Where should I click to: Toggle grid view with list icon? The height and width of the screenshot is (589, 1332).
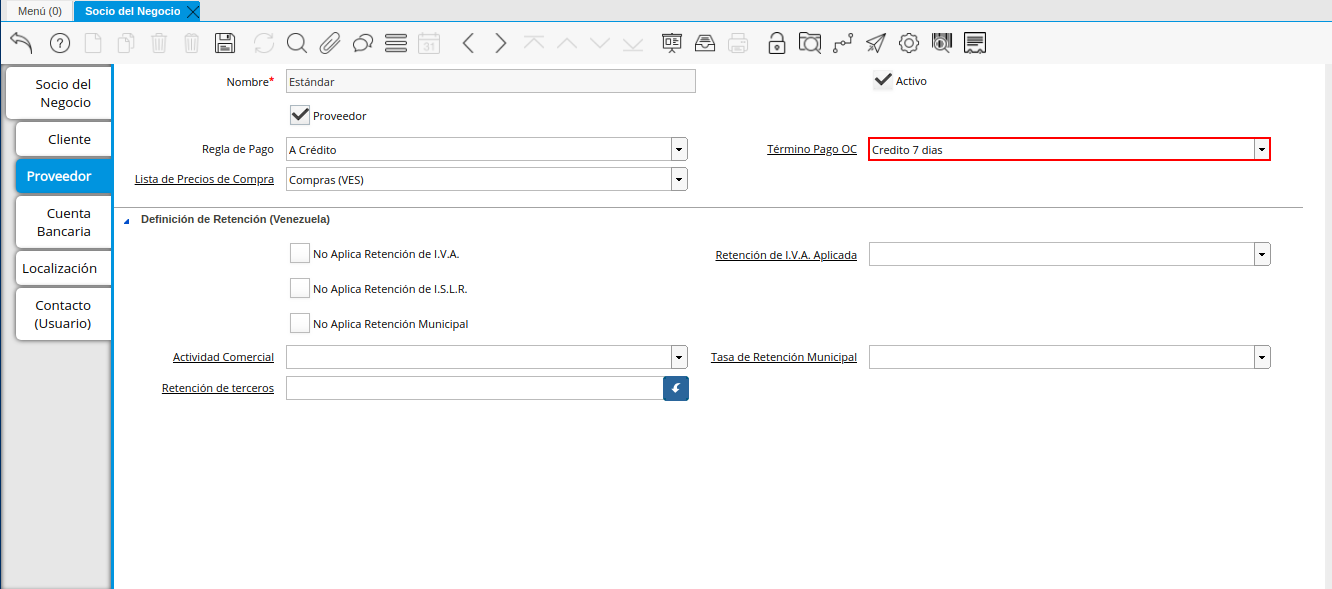(396, 43)
